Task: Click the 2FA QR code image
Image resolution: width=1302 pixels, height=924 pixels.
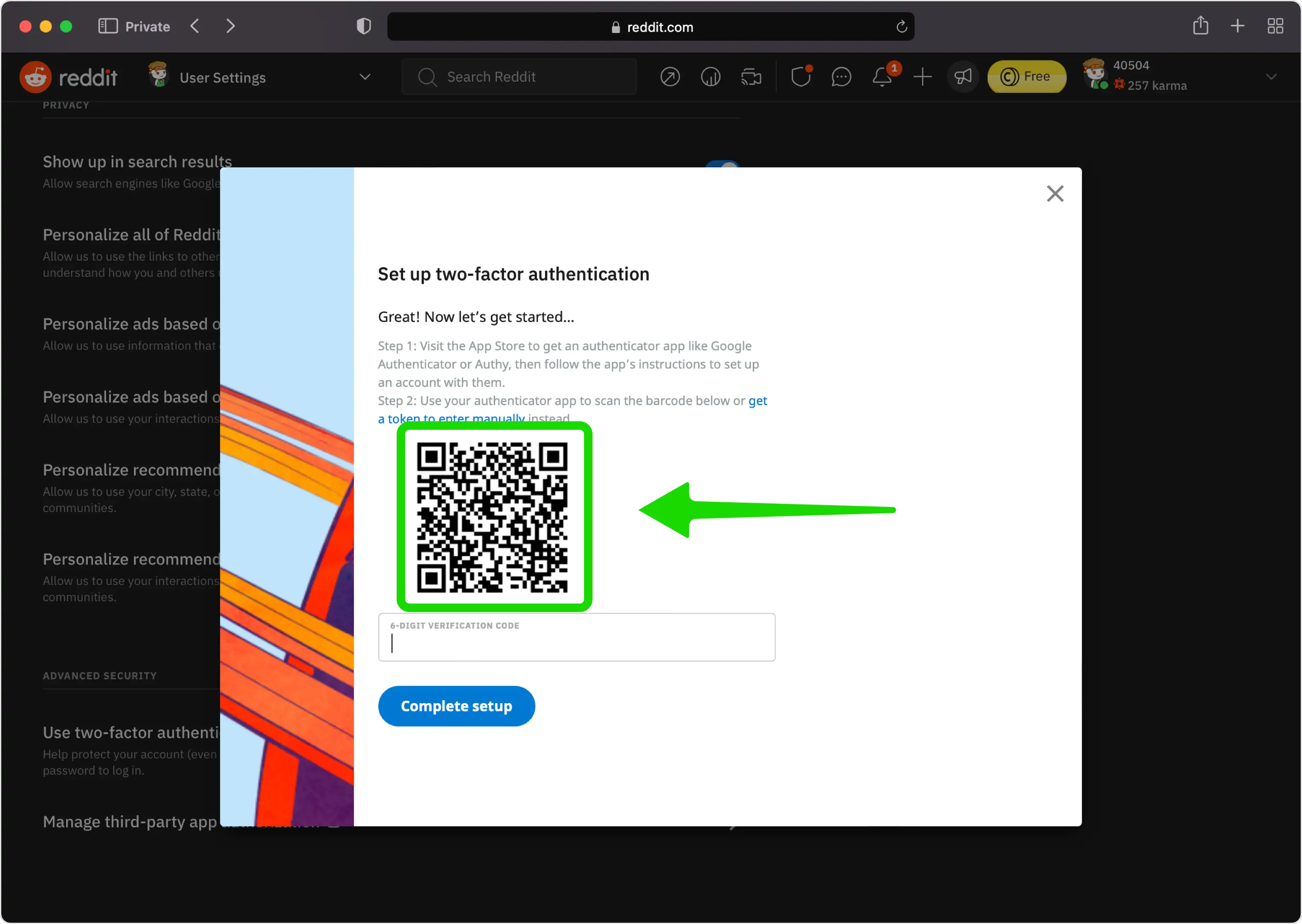Action: click(x=492, y=517)
